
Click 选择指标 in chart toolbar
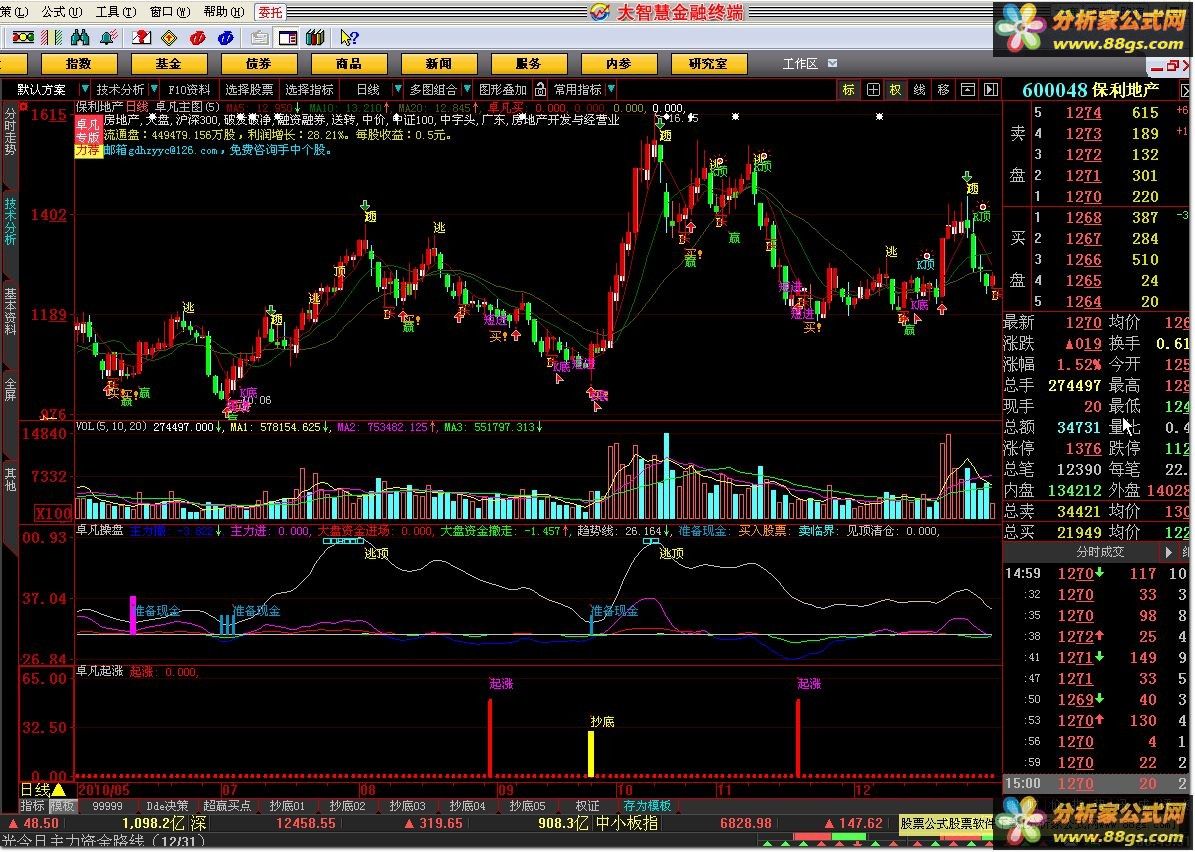309,89
